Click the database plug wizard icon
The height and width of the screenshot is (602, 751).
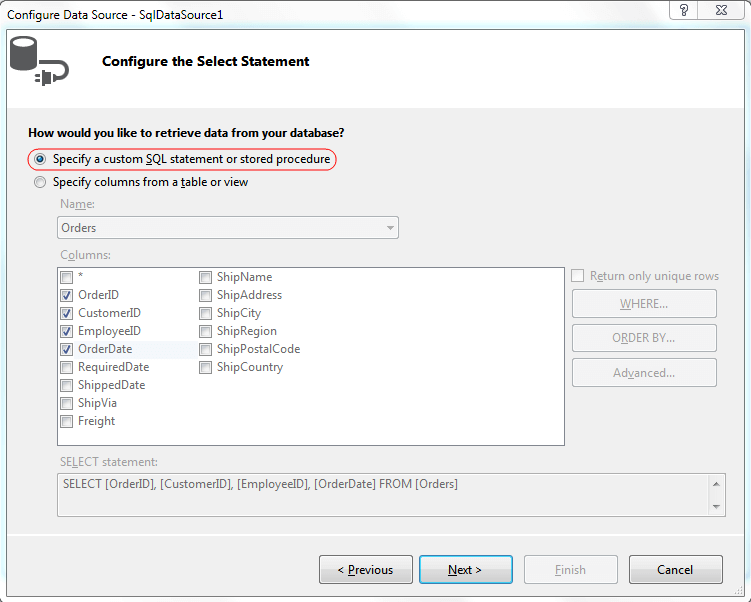(x=40, y=61)
